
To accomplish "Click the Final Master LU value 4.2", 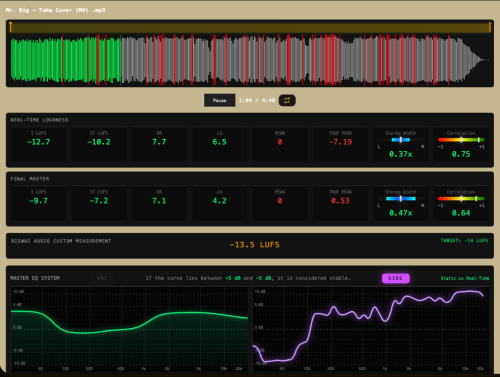I will 219,201.
